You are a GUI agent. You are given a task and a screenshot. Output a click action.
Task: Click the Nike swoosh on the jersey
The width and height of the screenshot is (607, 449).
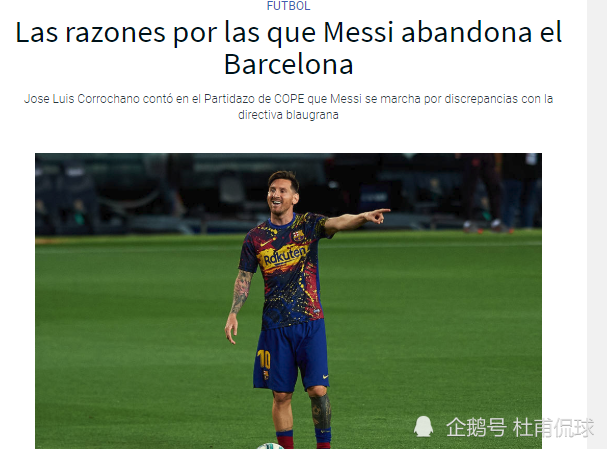(x=266, y=243)
